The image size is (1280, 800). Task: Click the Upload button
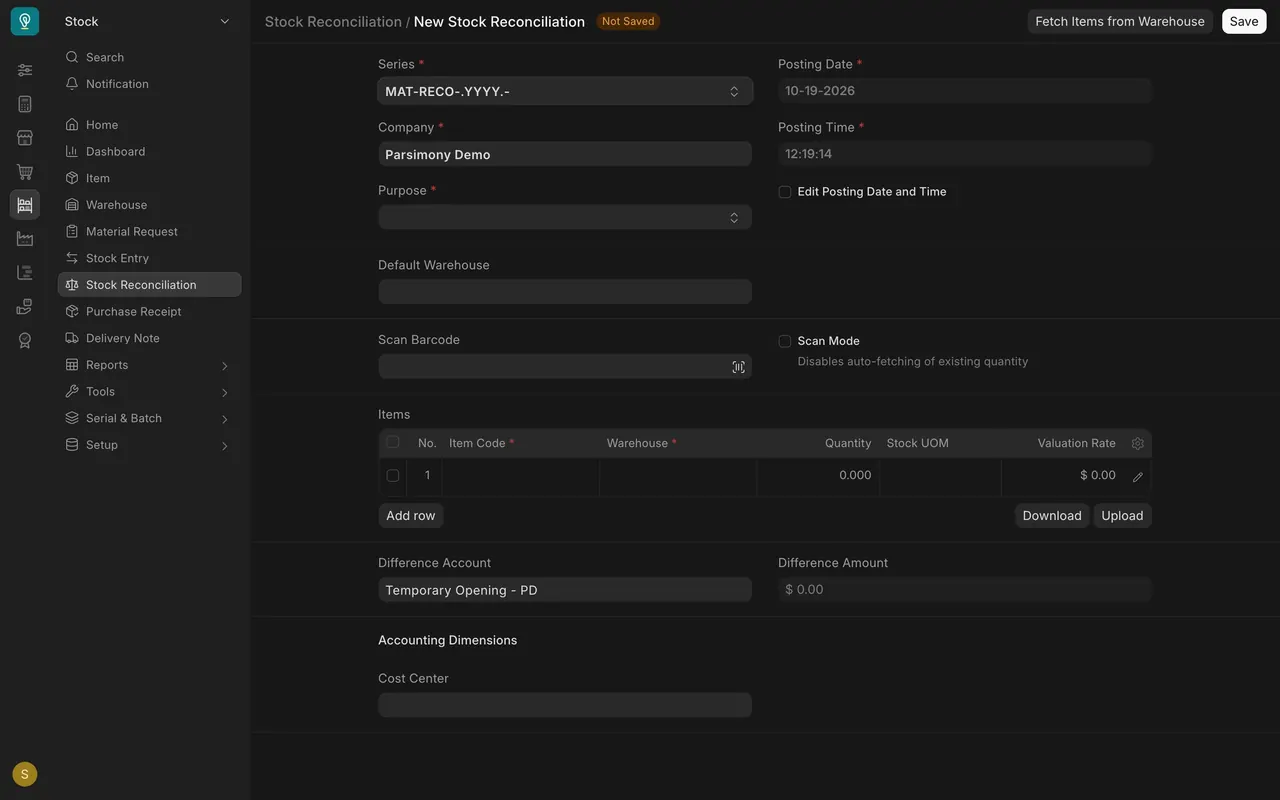tap(1122, 515)
